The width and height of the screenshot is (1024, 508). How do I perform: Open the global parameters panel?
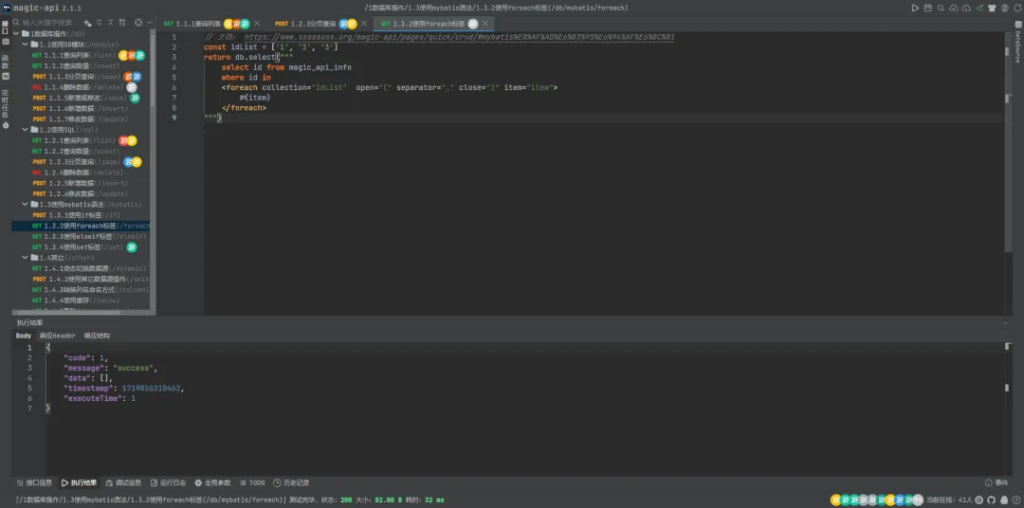[213, 482]
